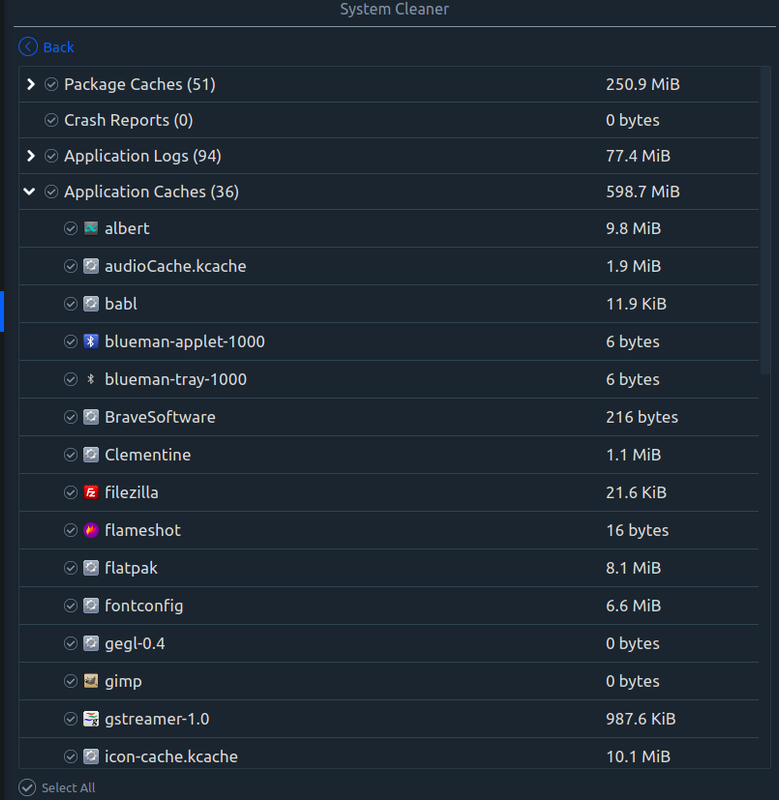The height and width of the screenshot is (800, 779).
Task: Click the filezilla red icon
Action: (91, 492)
